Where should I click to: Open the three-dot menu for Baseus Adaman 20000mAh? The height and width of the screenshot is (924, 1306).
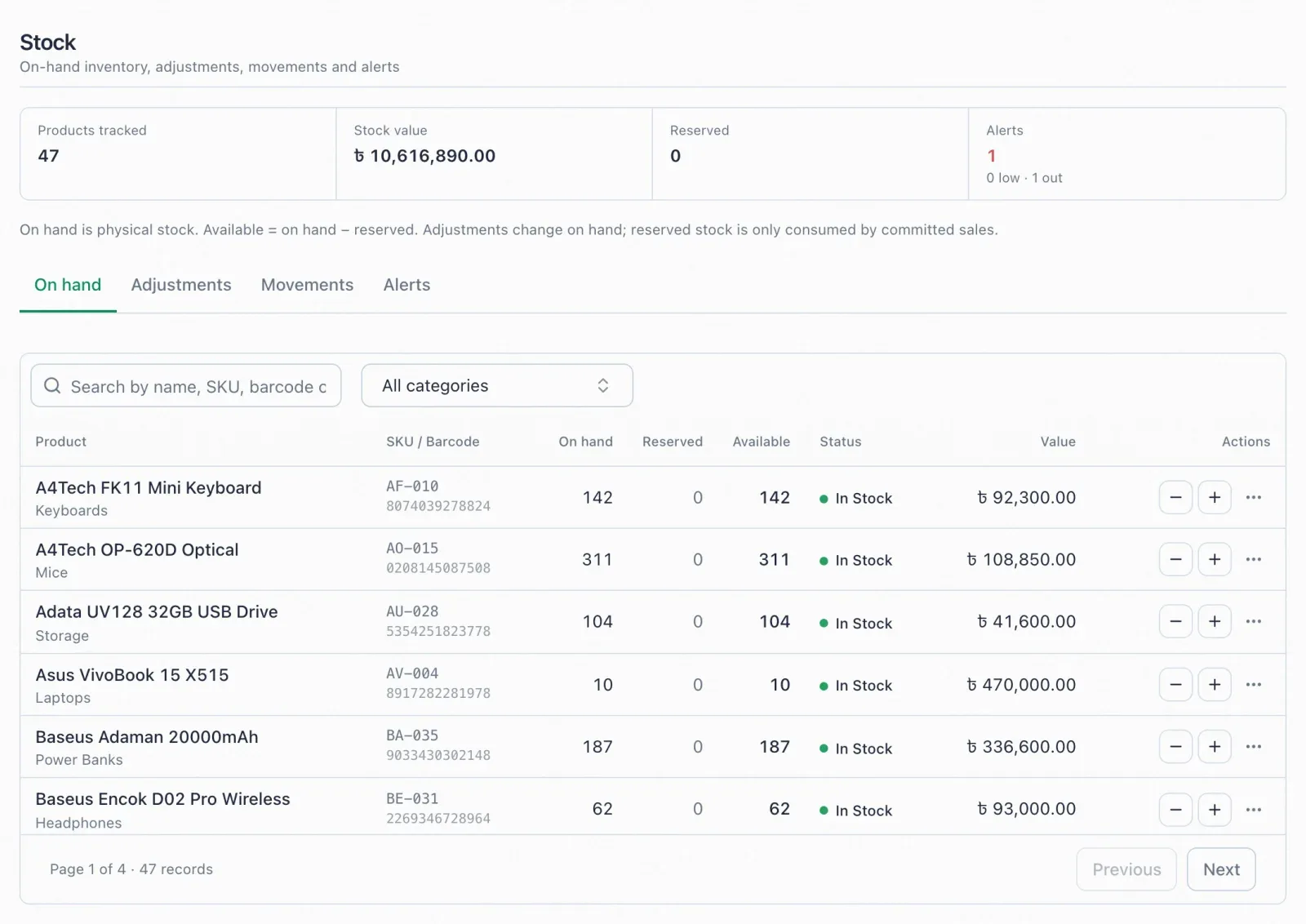tap(1254, 746)
